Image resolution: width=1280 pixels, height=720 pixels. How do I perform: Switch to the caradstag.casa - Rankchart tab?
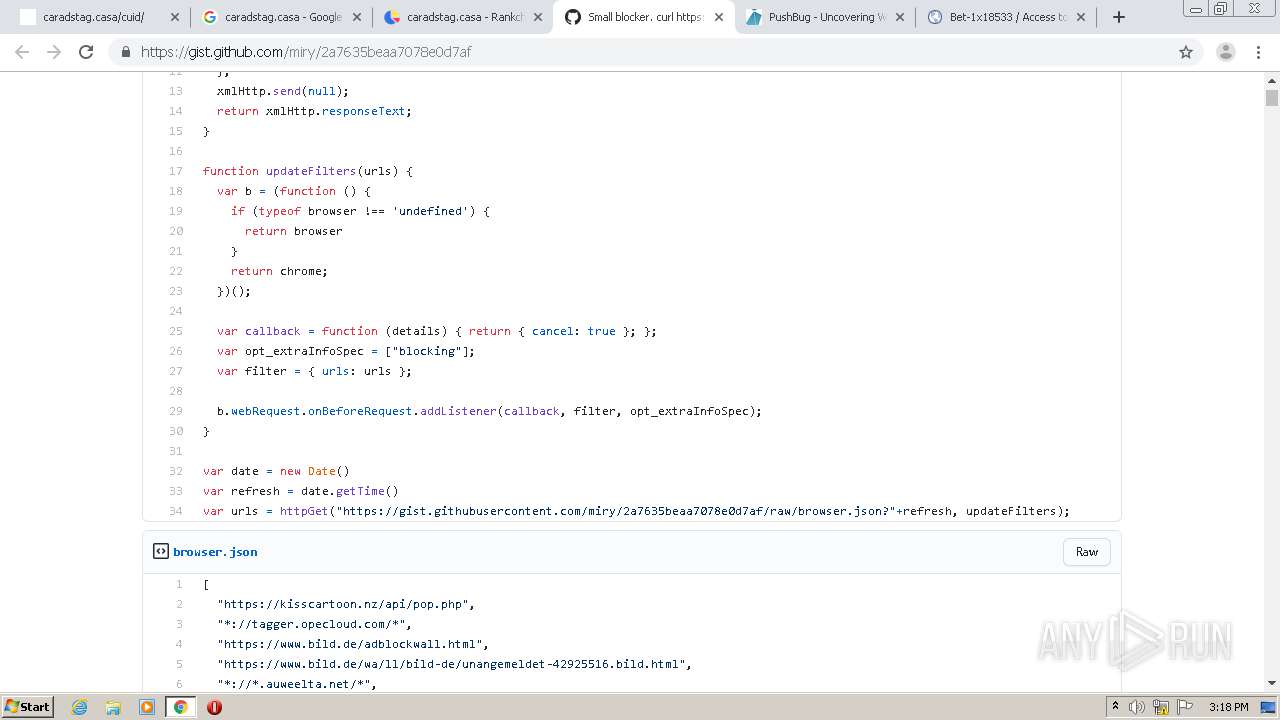(x=465, y=17)
